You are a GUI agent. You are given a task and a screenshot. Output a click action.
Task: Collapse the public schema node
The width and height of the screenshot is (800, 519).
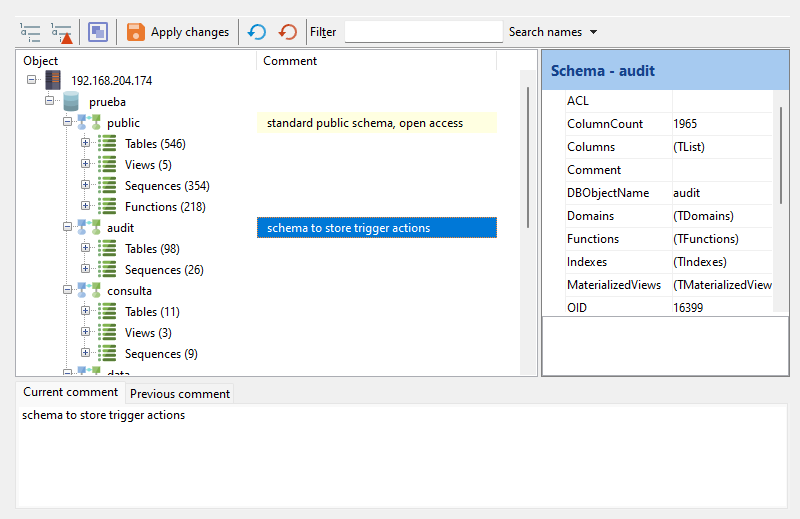pyautogui.click(x=68, y=122)
